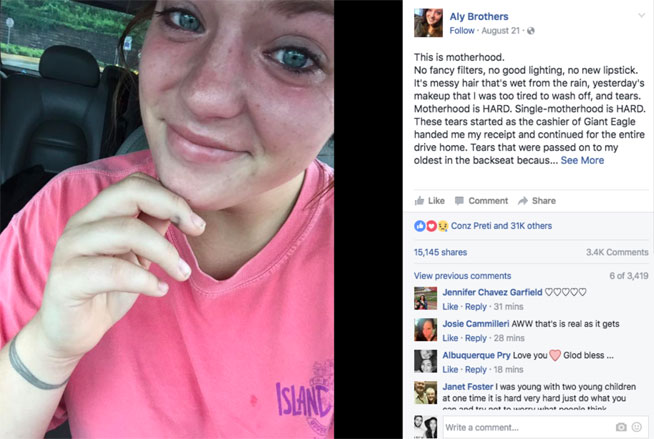The width and height of the screenshot is (654, 439).
Task: Open the camera icon in comment box
Action: (x=621, y=427)
